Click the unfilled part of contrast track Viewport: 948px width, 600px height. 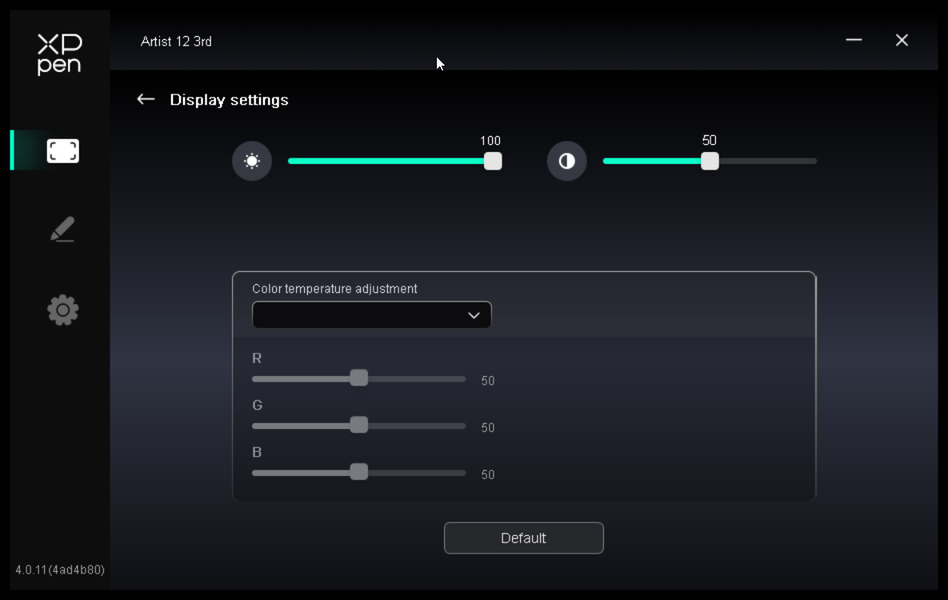[x=768, y=161]
